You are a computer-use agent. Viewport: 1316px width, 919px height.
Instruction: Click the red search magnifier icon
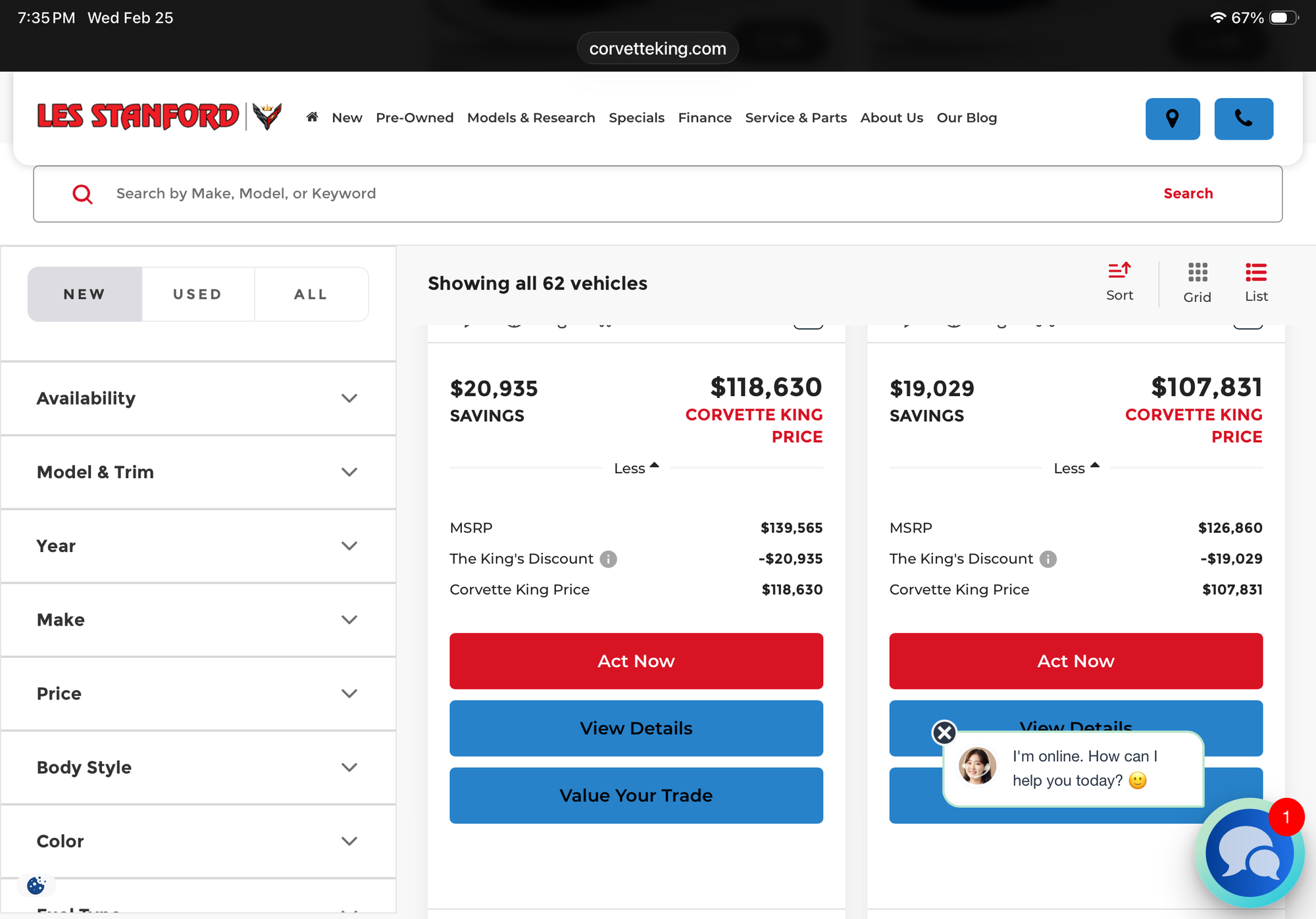coord(82,194)
